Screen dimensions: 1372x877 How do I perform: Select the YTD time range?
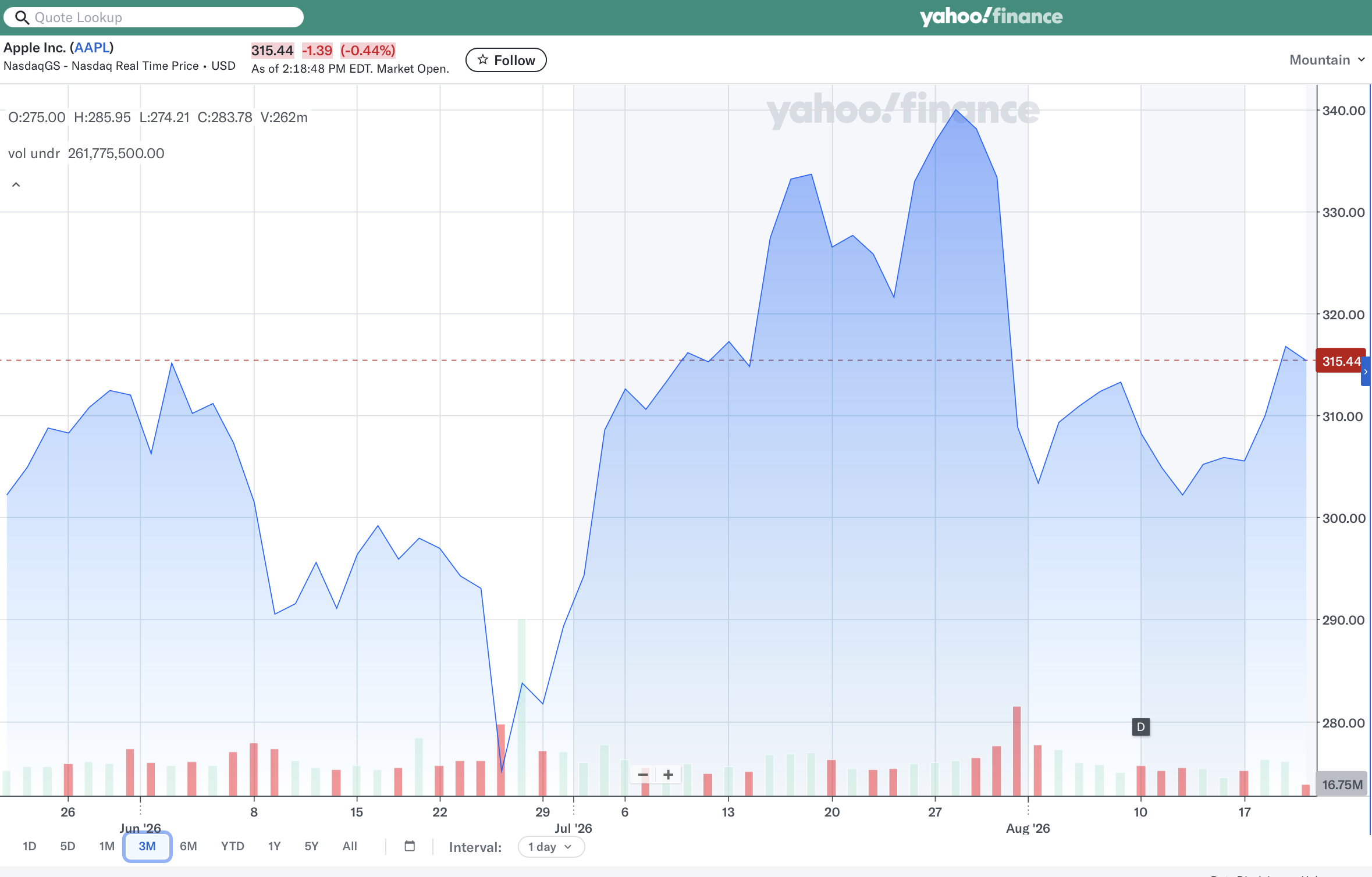tap(233, 846)
